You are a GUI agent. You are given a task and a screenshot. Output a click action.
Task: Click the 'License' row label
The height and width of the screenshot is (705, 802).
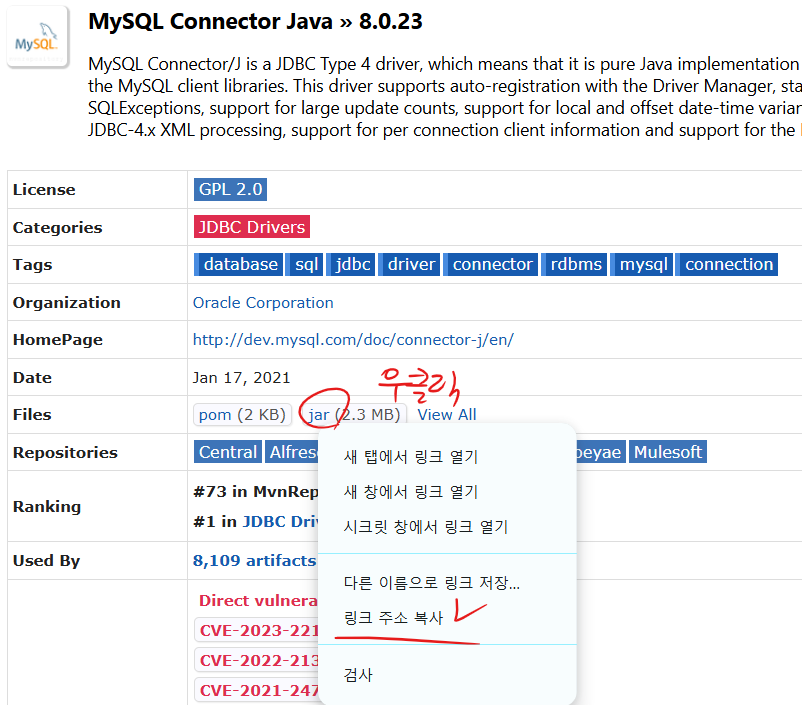(x=44, y=189)
